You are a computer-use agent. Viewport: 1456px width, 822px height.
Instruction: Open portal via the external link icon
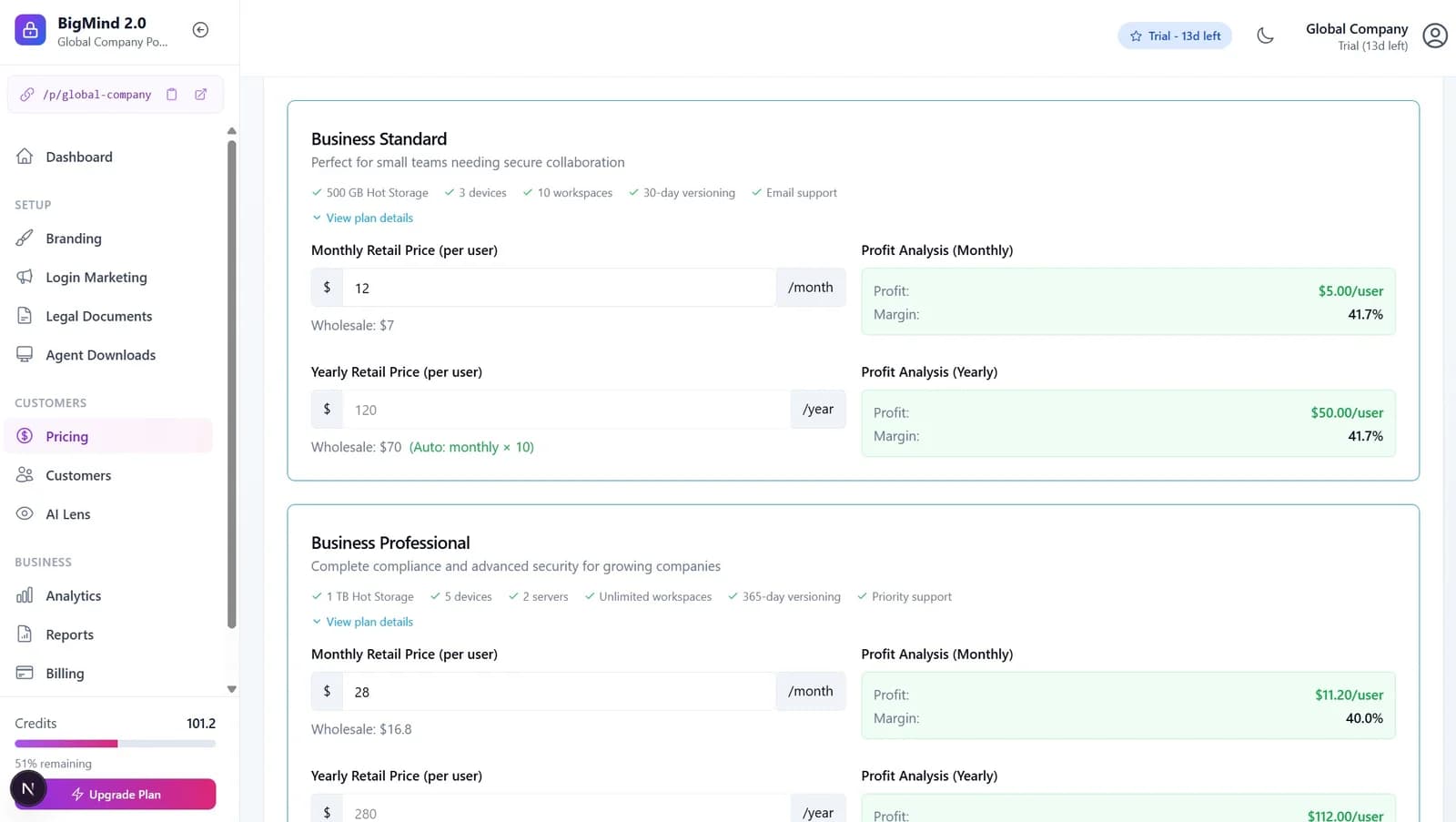click(x=200, y=94)
